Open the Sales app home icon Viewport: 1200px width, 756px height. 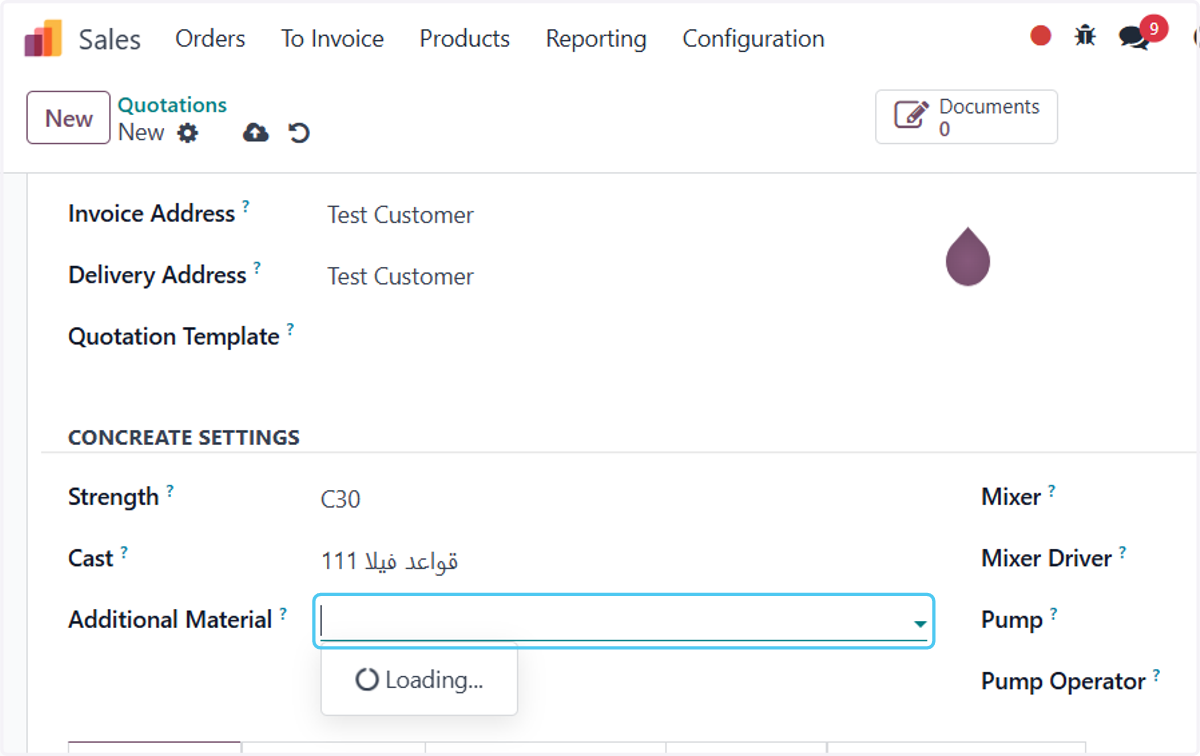(43, 39)
